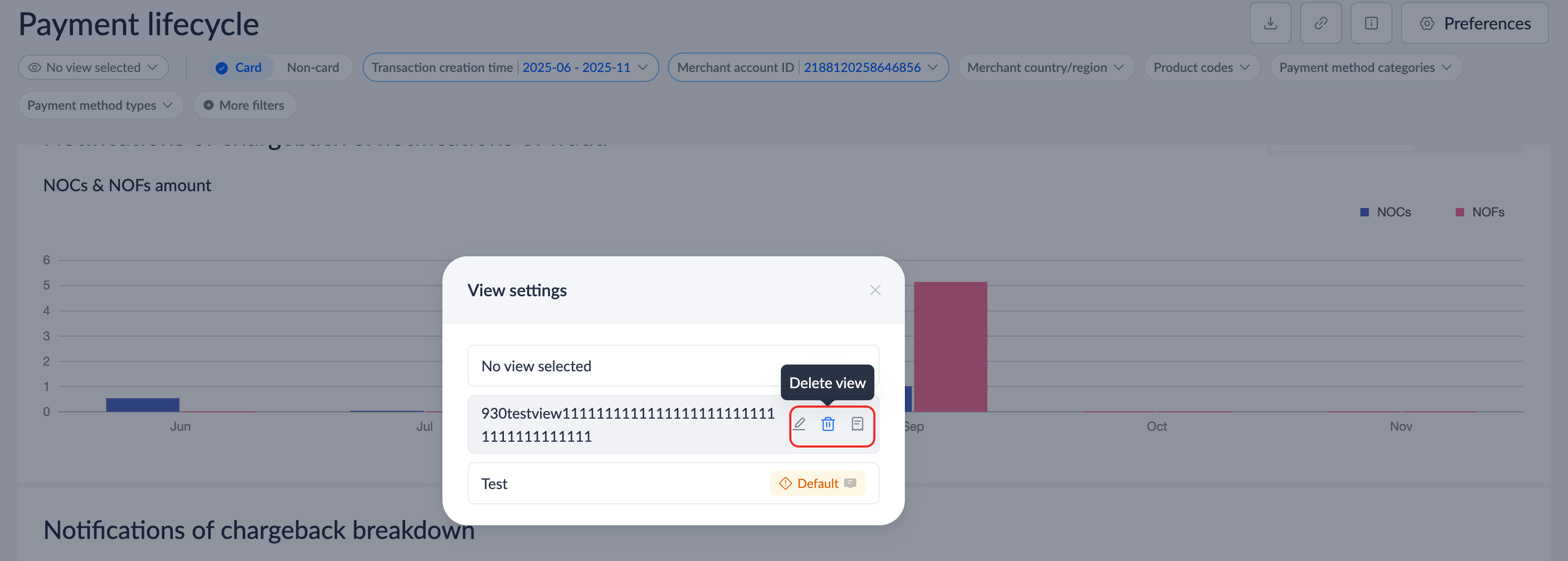Click the NOFs red legend swatch

(1459, 212)
